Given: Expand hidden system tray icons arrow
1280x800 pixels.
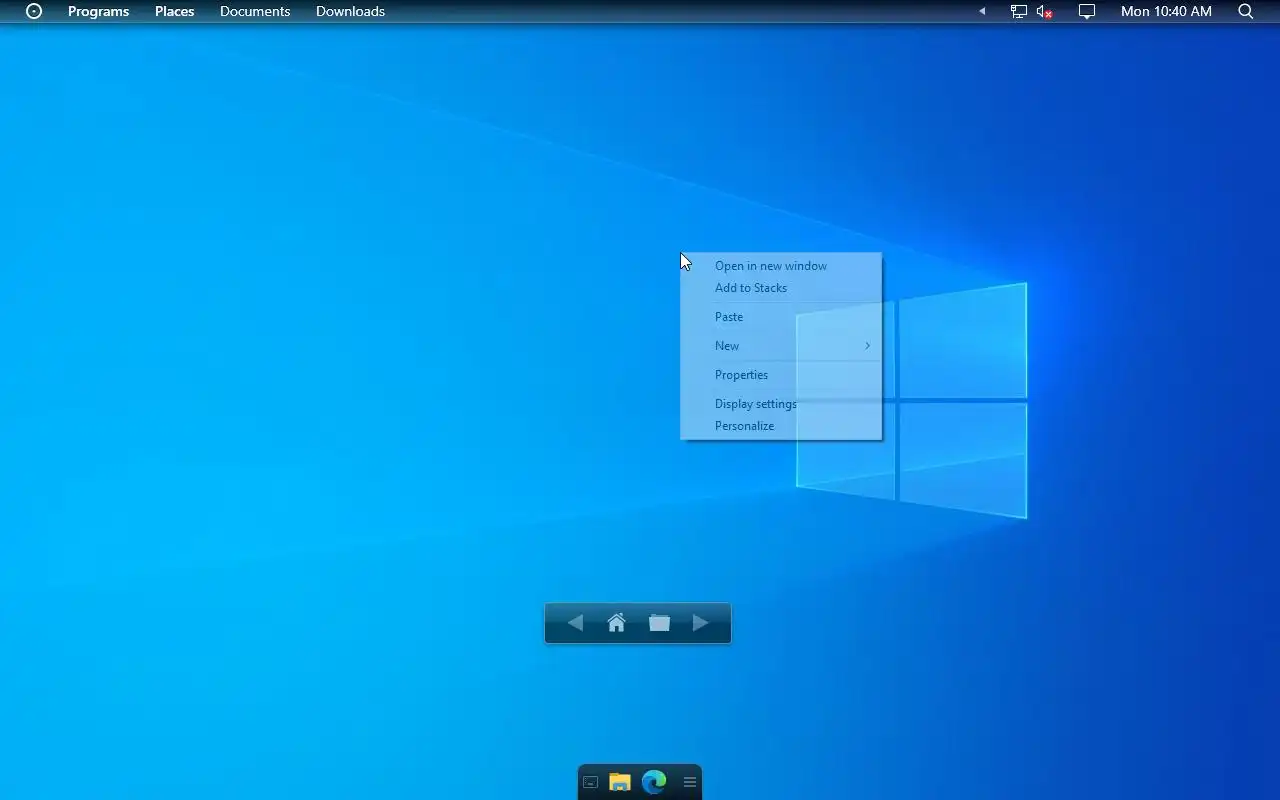Looking at the screenshot, I should pyautogui.click(x=982, y=11).
